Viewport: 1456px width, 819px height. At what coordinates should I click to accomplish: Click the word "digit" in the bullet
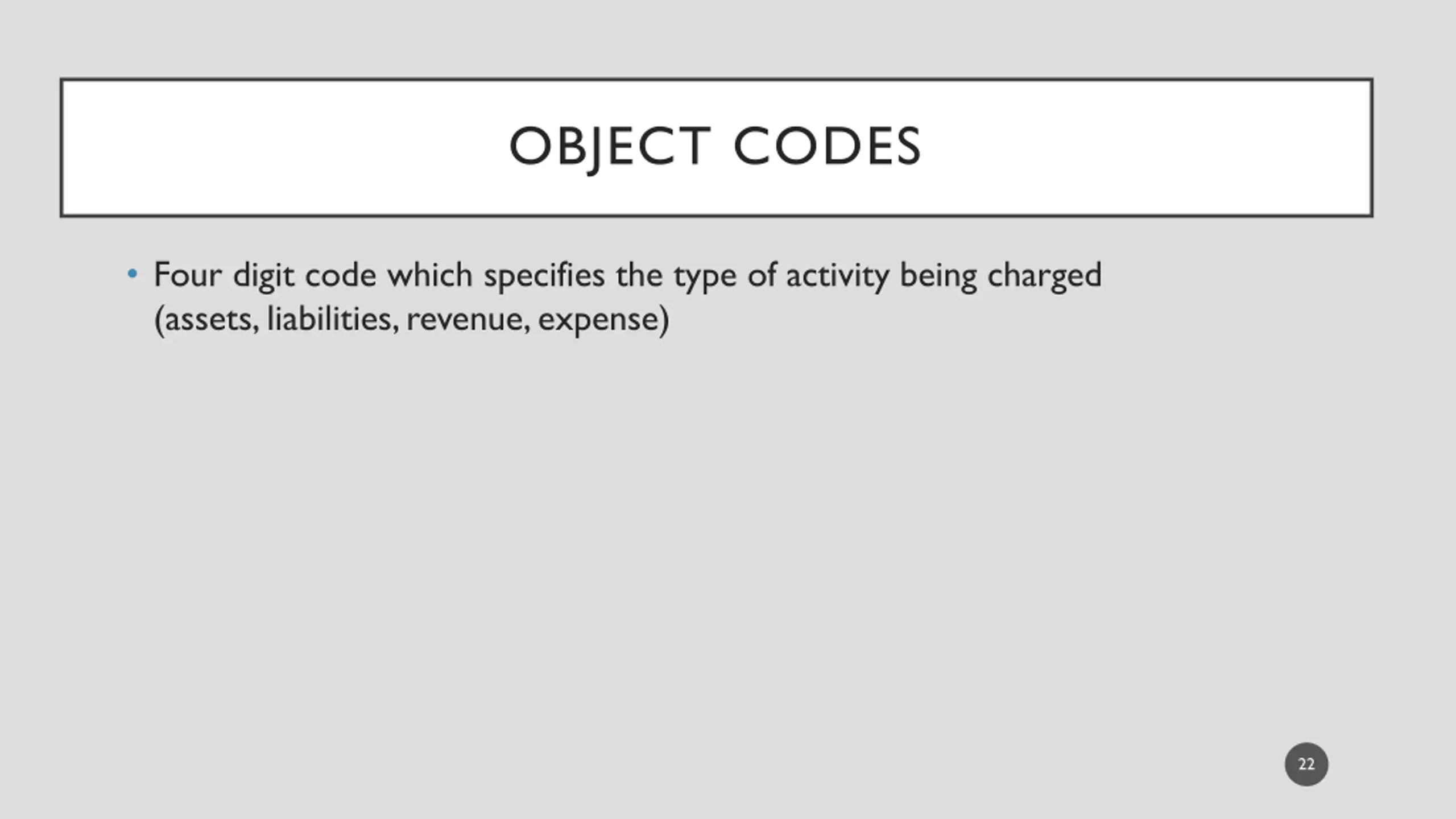264,276
